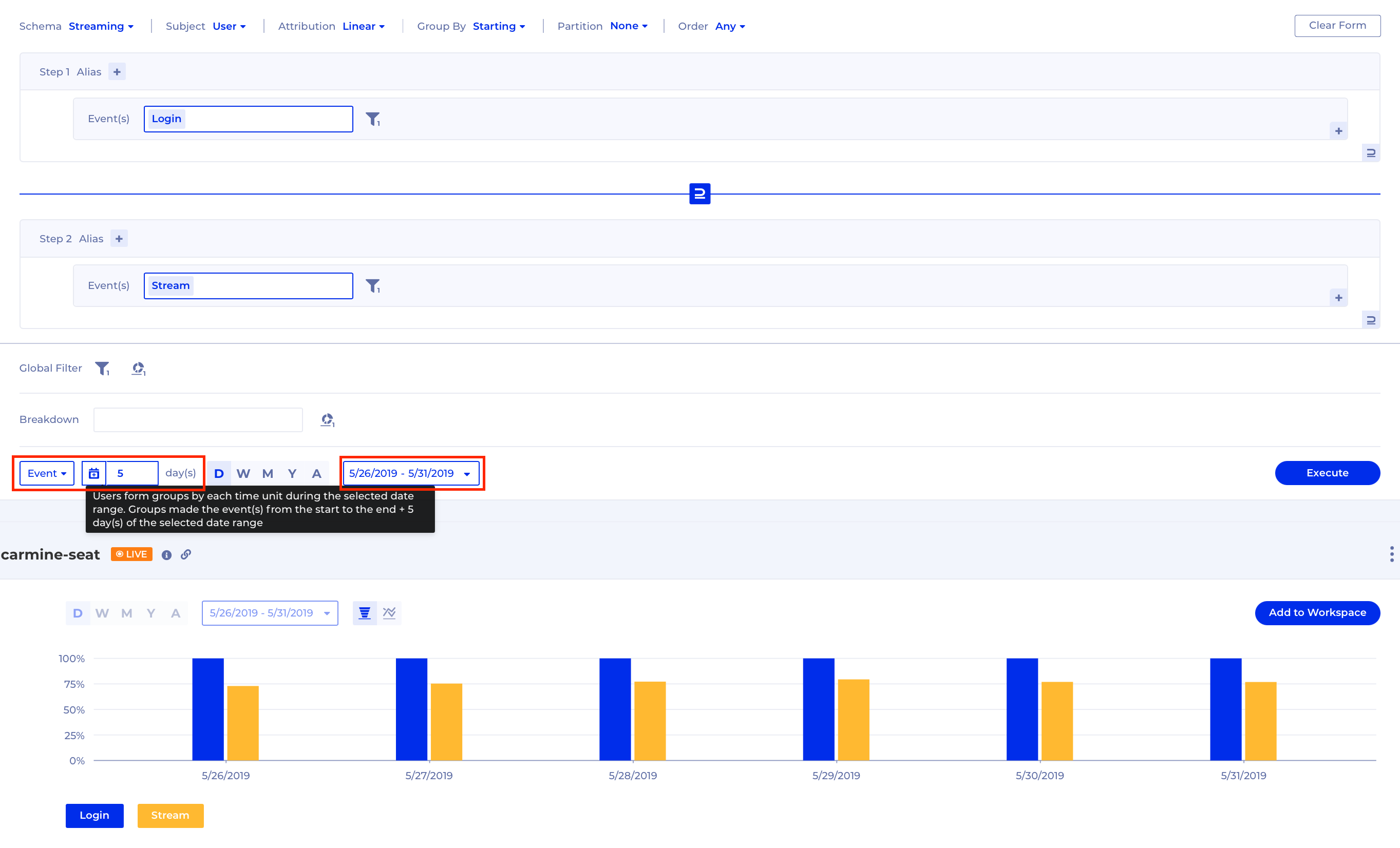Select the W weekly granularity toggle in query bar
Viewport: 1400px width, 848px height.
[243, 473]
